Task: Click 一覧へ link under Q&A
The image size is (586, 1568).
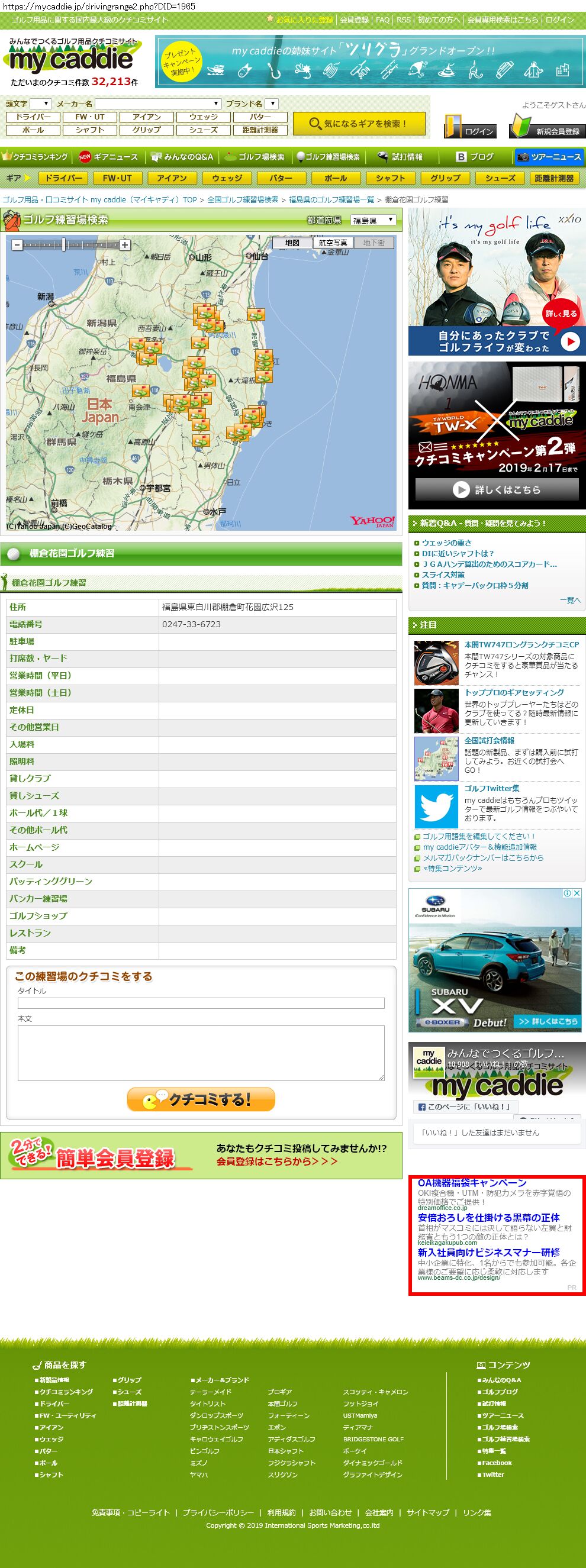Action: coord(570,600)
